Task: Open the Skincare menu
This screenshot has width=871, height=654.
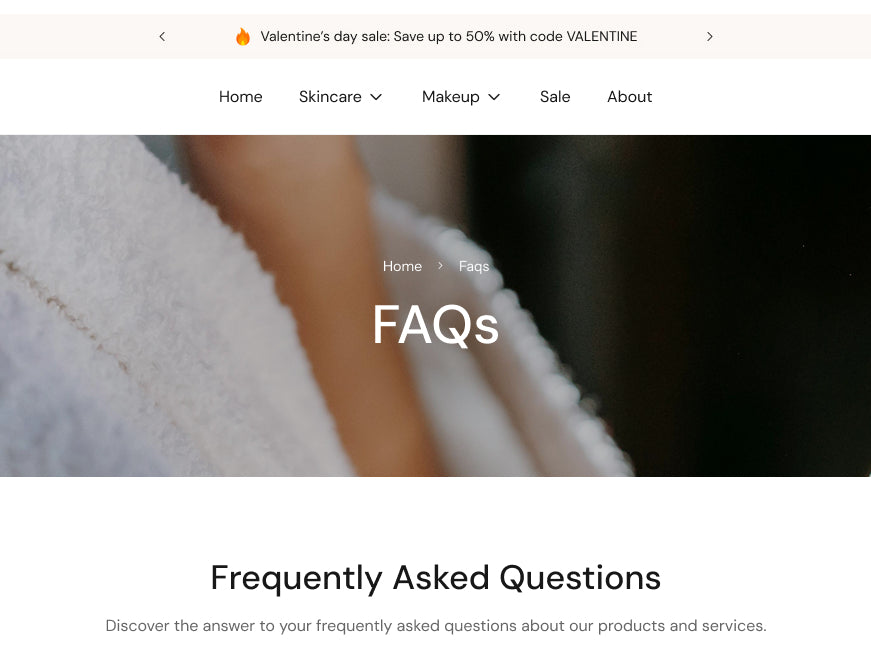Action: point(330,97)
